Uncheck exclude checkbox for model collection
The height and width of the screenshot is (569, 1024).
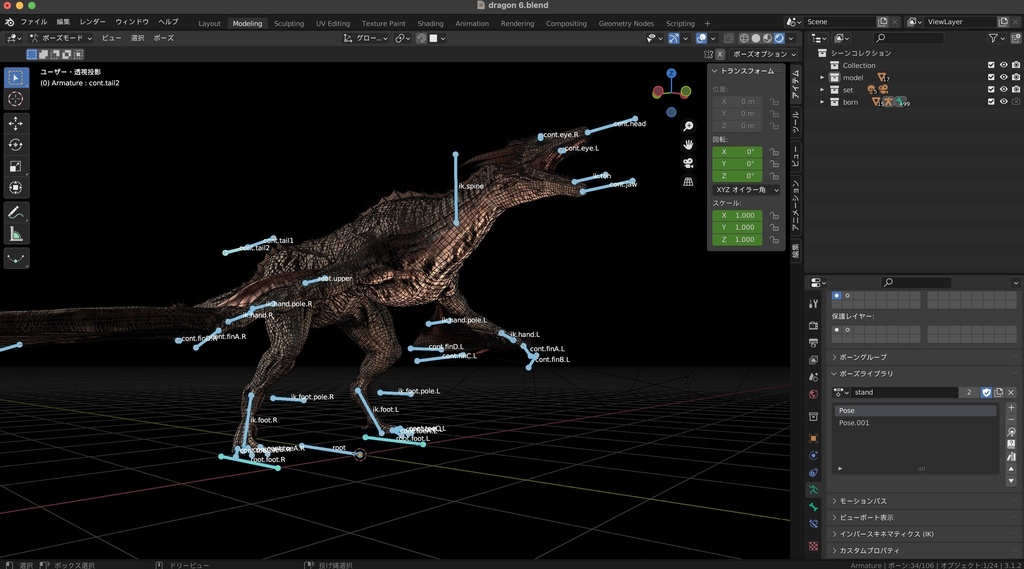[991, 78]
